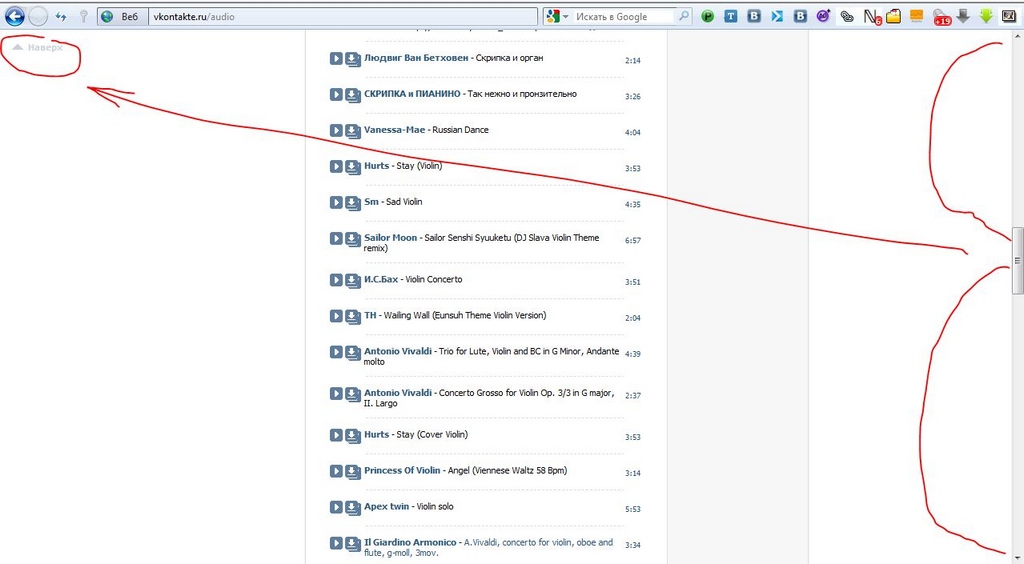Viewport: 1024px width, 564px height.
Task: Click the green download arrow extension icon
Action: pyautogui.click(x=986, y=16)
